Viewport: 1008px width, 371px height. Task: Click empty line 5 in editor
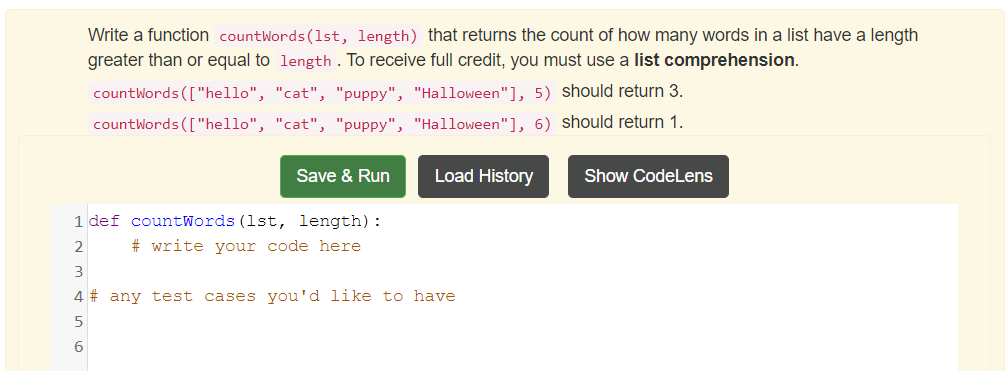pos(522,321)
